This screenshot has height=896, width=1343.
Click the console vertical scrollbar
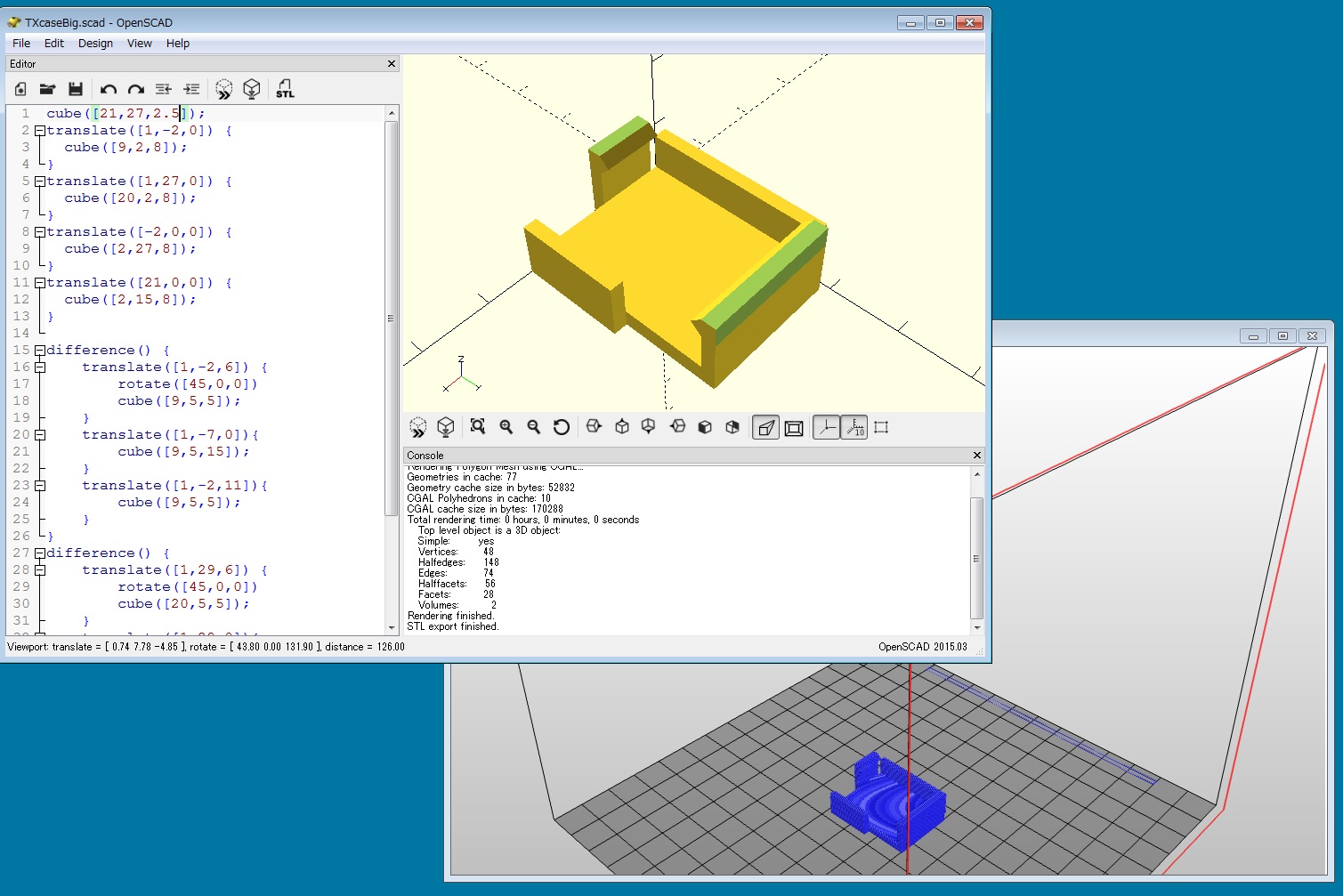(x=976, y=558)
